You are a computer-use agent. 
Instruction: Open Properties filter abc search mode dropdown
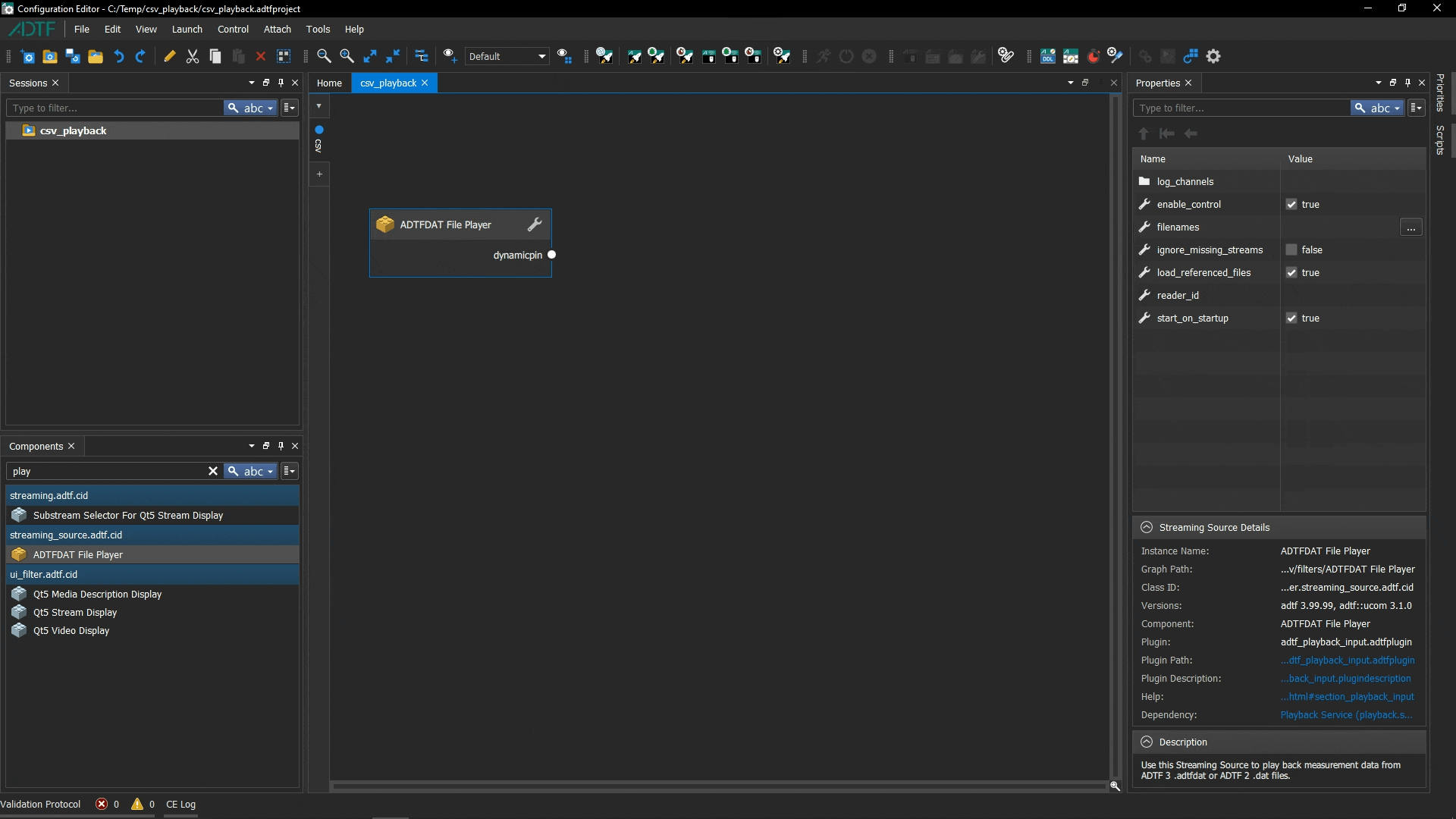(x=1377, y=108)
